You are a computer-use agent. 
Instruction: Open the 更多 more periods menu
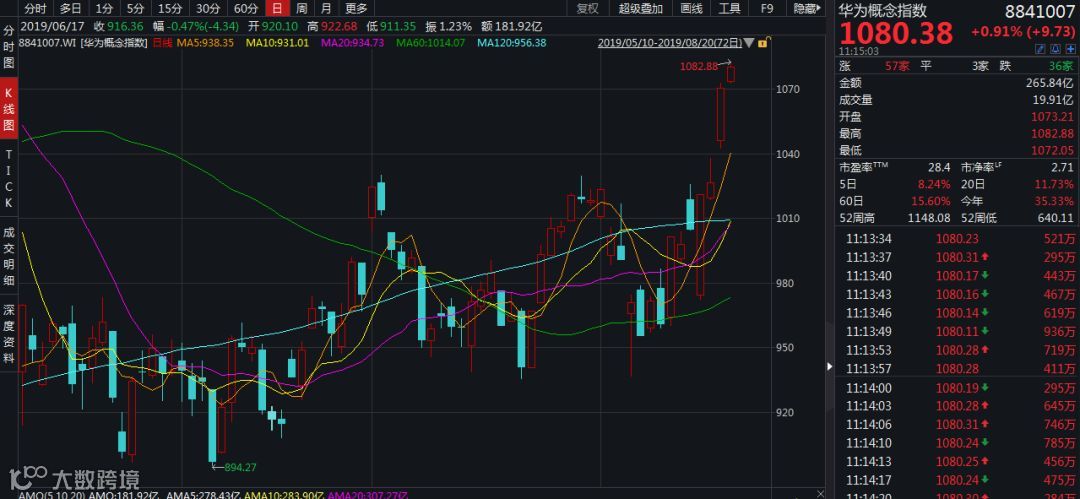[x=356, y=9]
